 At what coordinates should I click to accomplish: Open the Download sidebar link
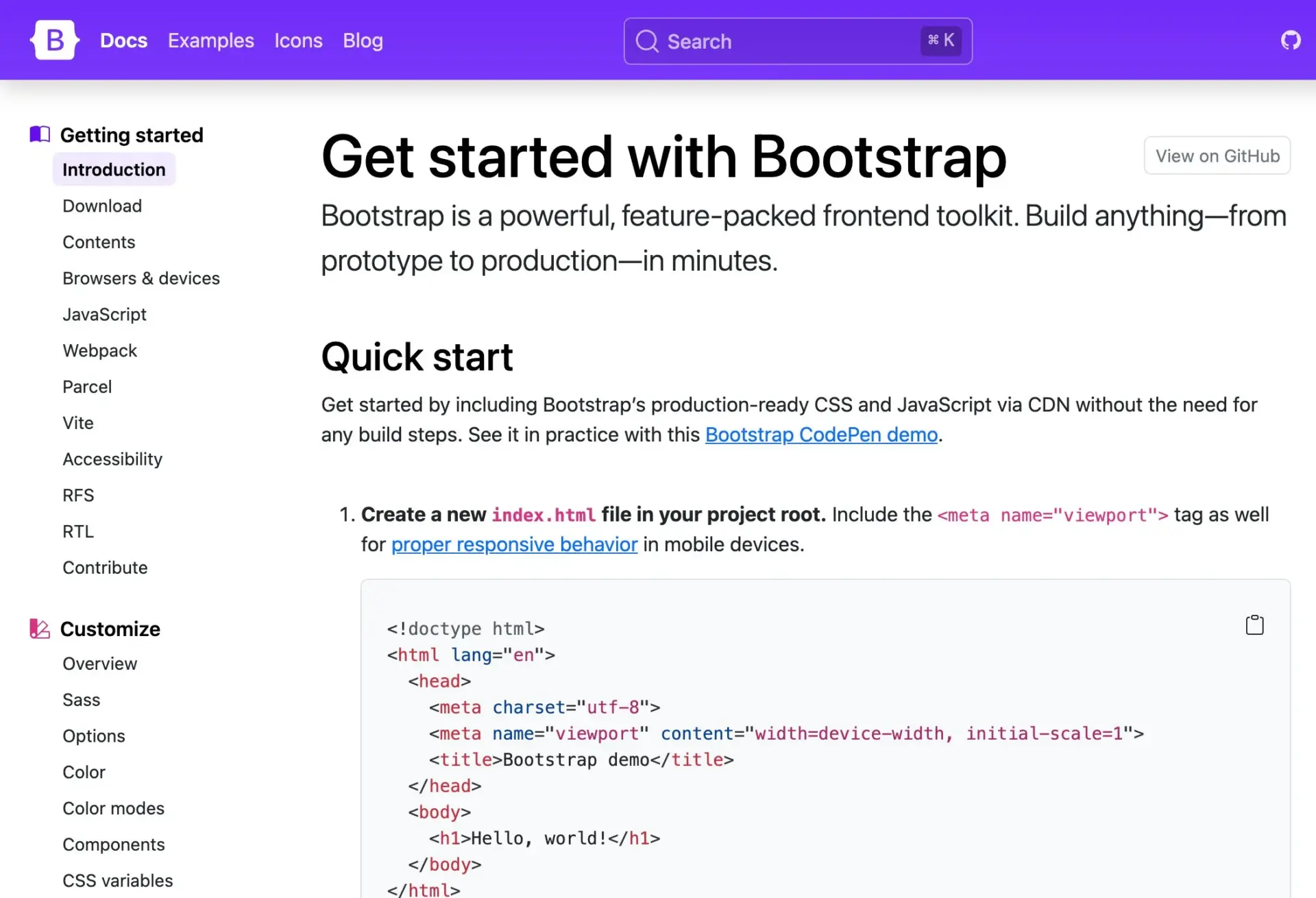(102, 206)
